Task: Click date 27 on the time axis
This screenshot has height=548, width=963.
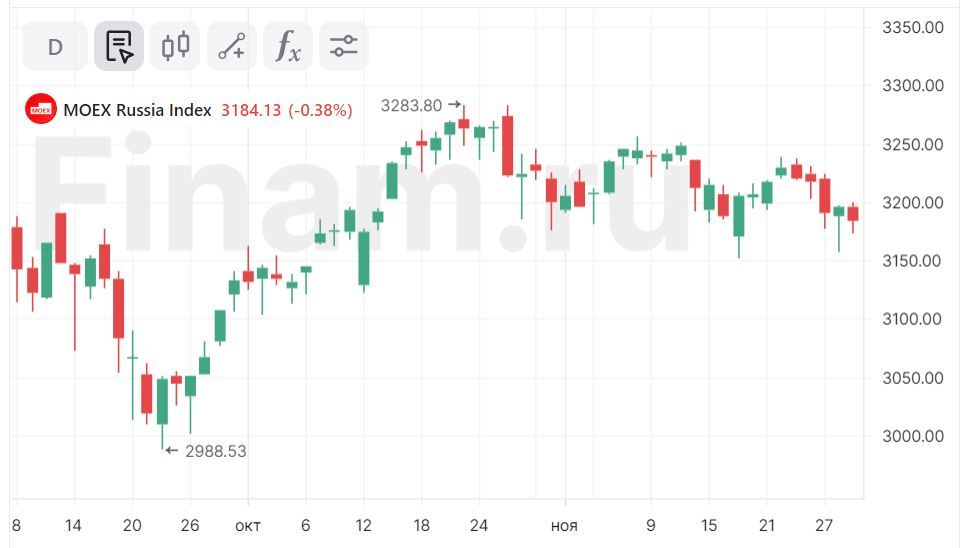Action: pyautogui.click(x=827, y=525)
